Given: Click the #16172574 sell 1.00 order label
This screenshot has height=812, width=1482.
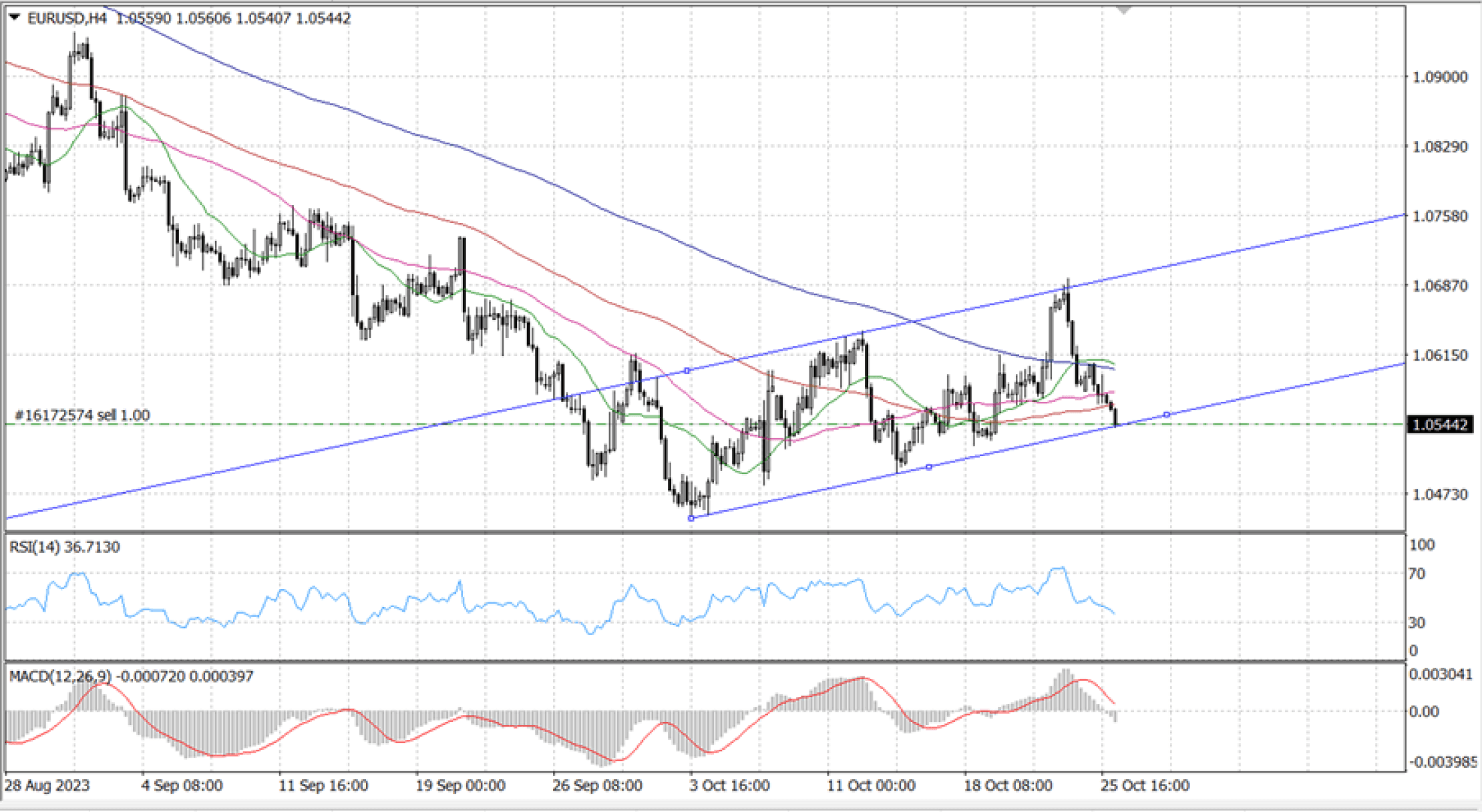Looking at the screenshot, I should (x=82, y=415).
